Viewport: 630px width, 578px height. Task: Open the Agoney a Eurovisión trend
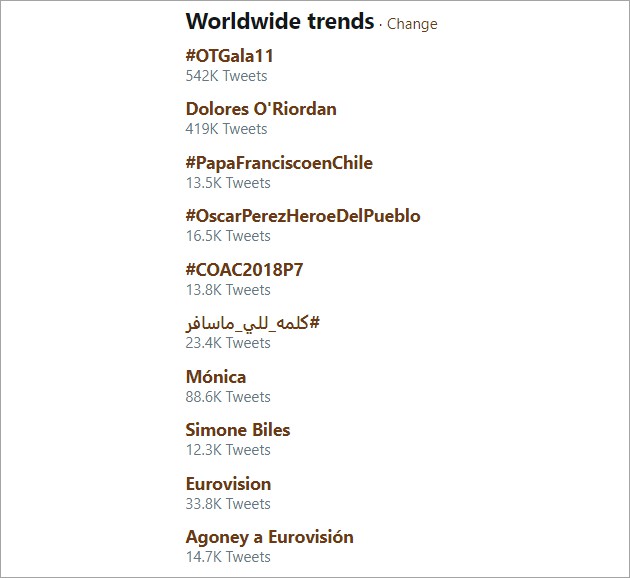(270, 537)
